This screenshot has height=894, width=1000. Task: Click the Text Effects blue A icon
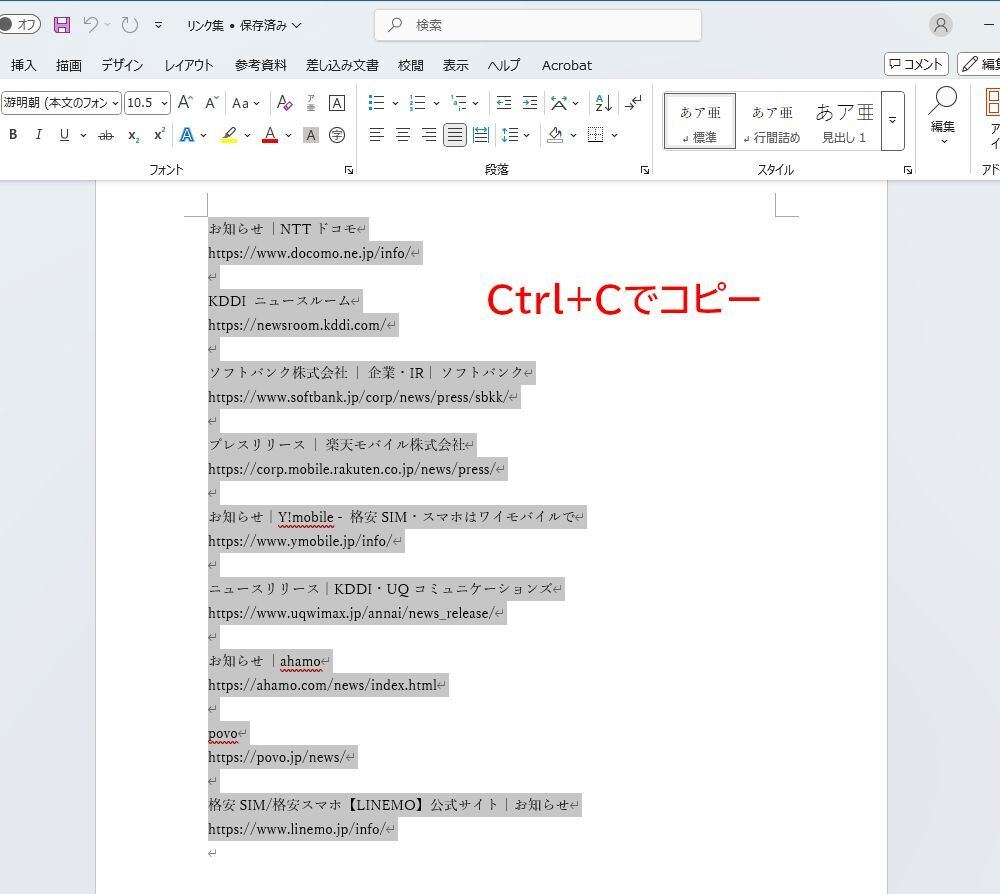pyautogui.click(x=187, y=135)
